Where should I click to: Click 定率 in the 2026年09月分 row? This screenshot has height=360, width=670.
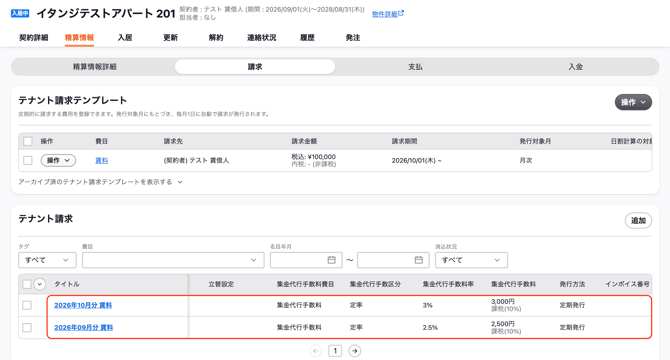356,328
